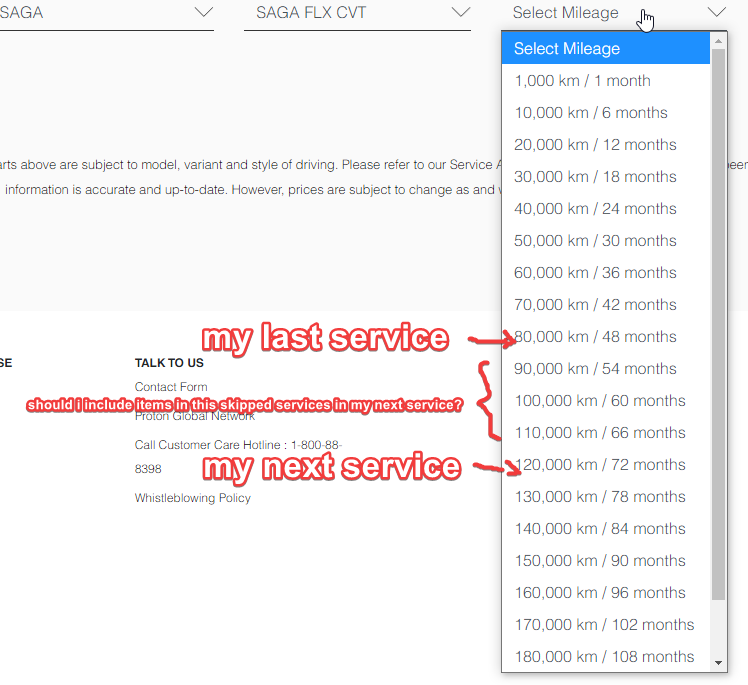Click the Select Mileage dropdown chevron
Viewport: 748px width, 685px height.
coord(716,13)
